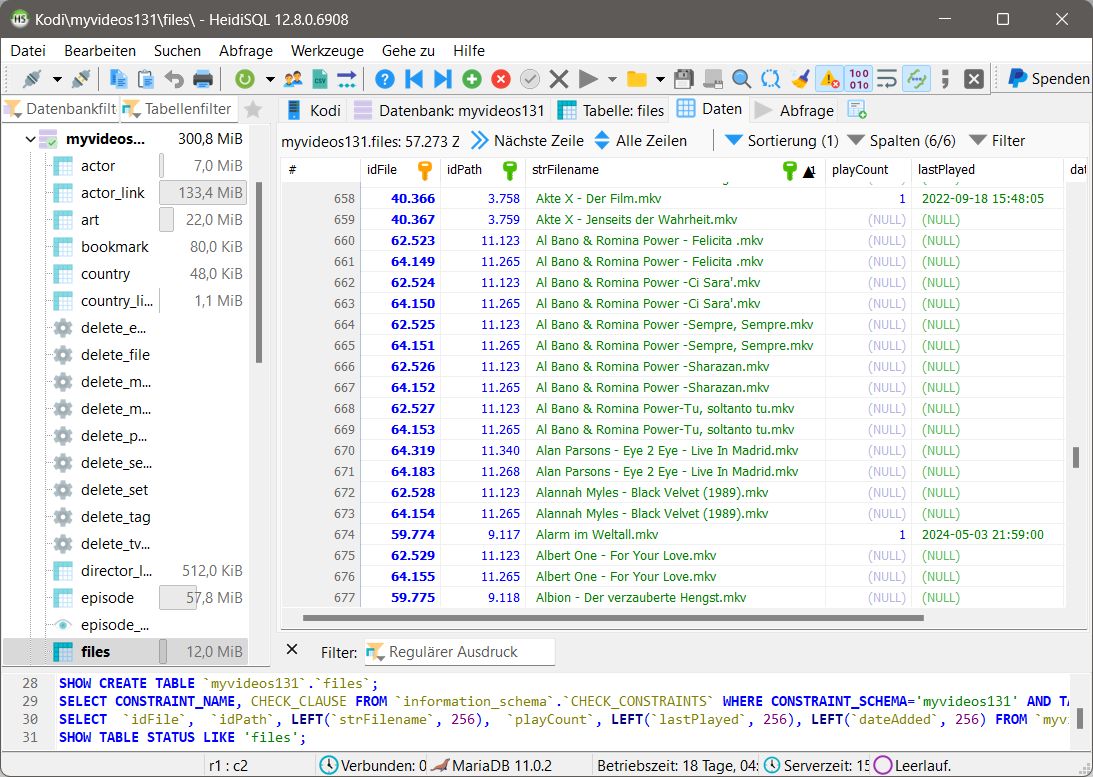The height and width of the screenshot is (777, 1093).
Task: Click the broom clean-up icon
Action: point(800,79)
